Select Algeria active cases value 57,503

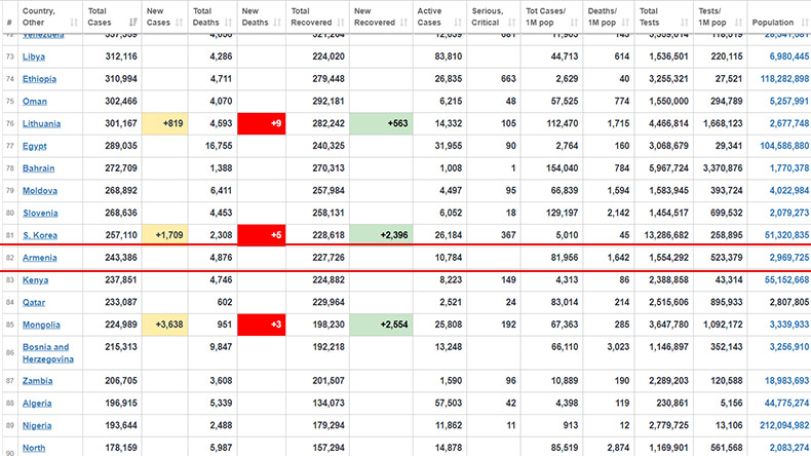coord(448,403)
